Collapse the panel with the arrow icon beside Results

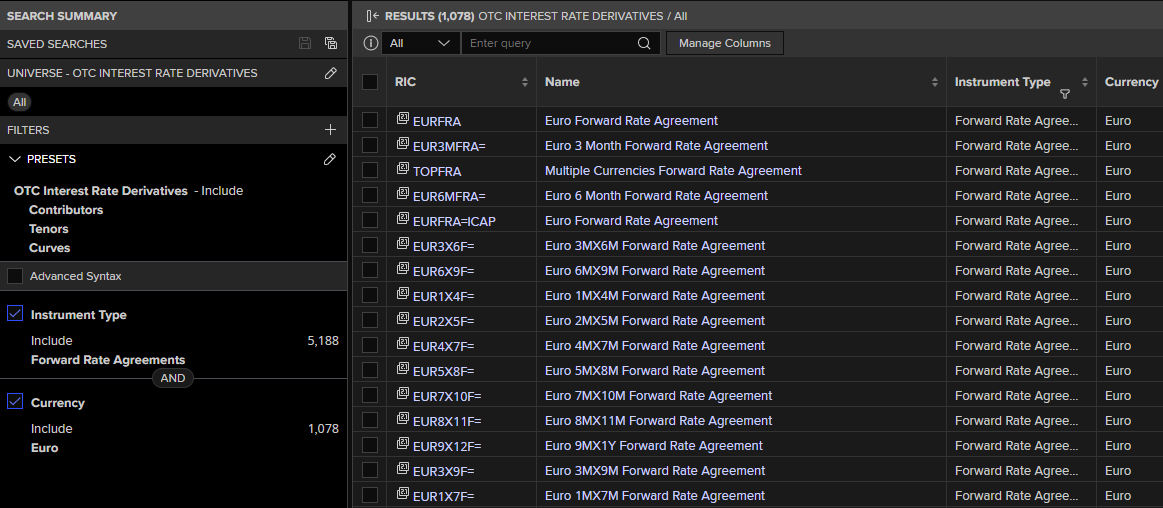[373, 16]
